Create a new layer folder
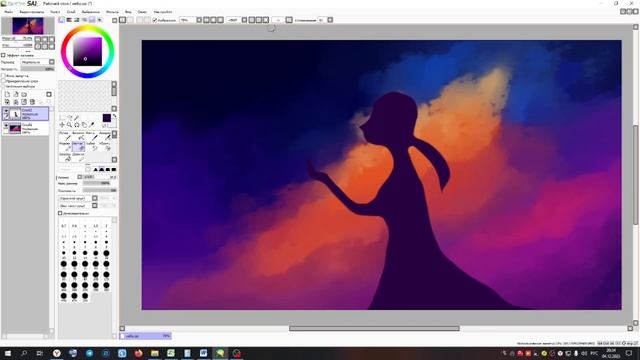Image resolution: width=640 pixels, height=360 pixels. 24,94
